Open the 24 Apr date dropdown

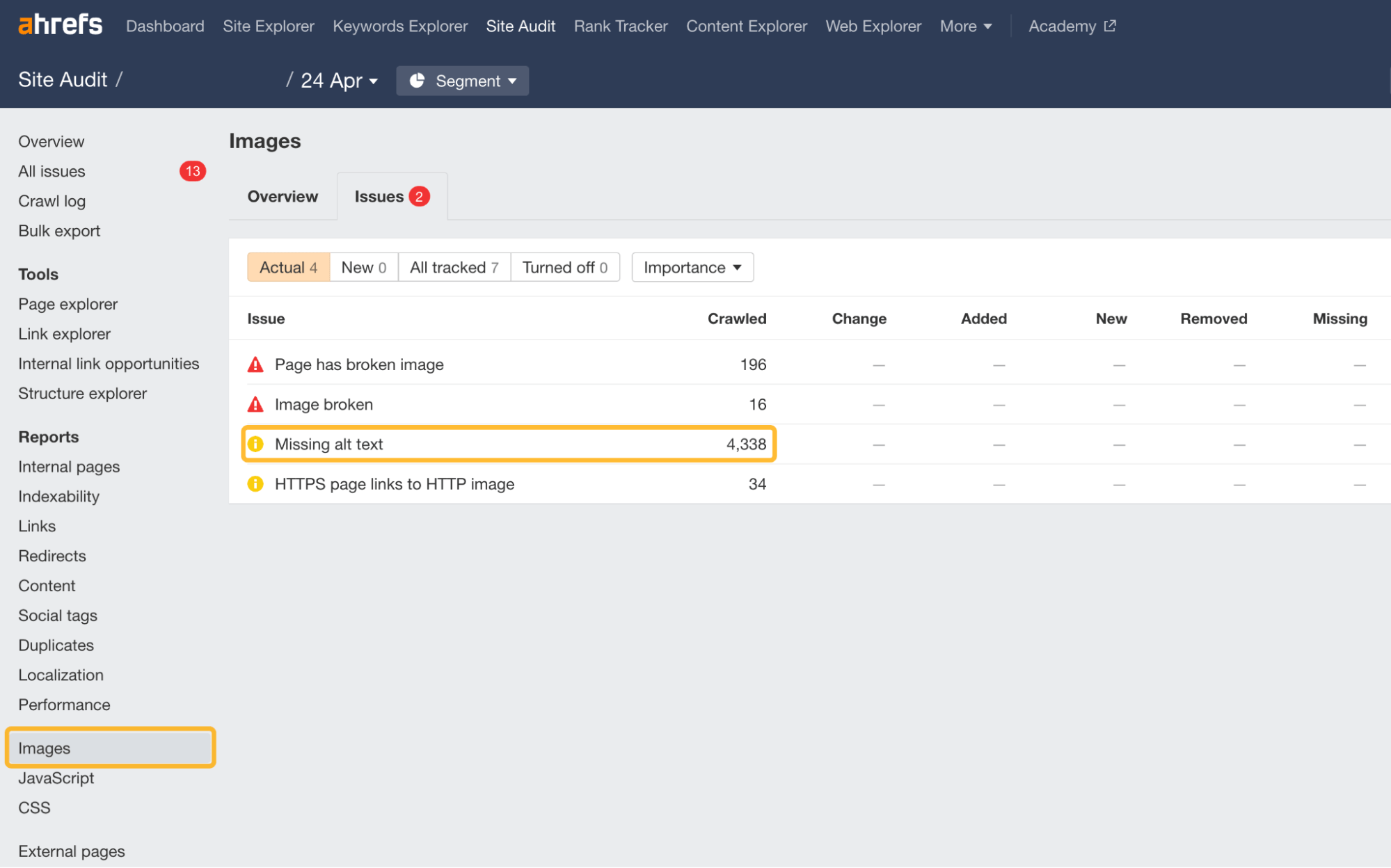(338, 81)
